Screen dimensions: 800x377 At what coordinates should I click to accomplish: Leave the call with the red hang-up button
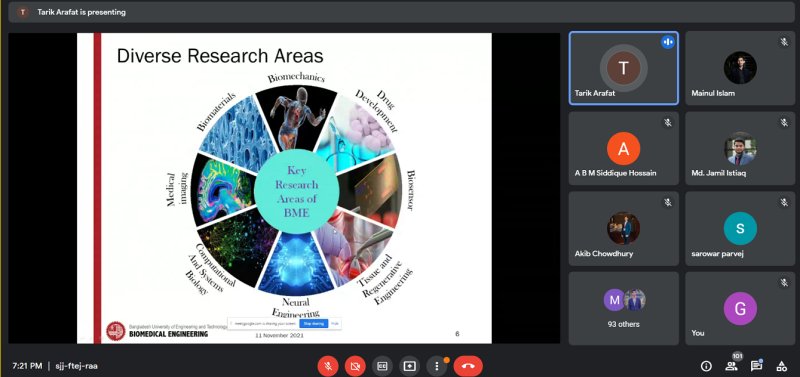468,366
